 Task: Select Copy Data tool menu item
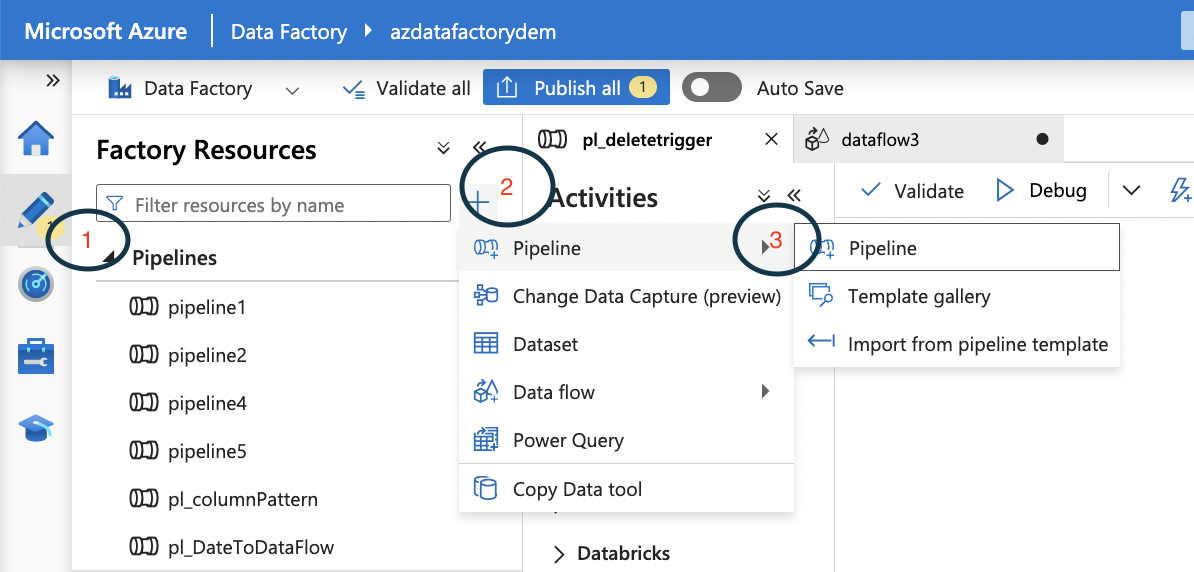[x=626, y=489]
